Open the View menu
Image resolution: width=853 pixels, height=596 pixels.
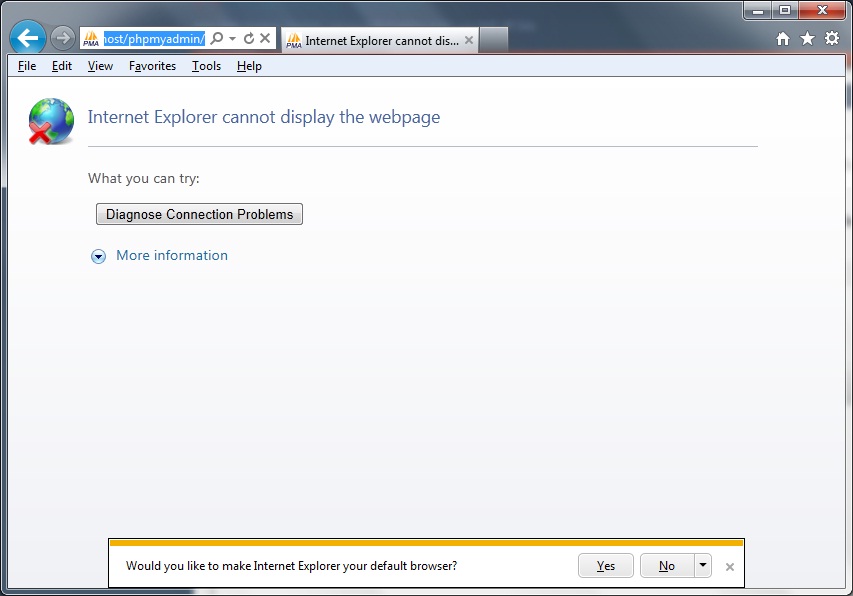tap(100, 66)
